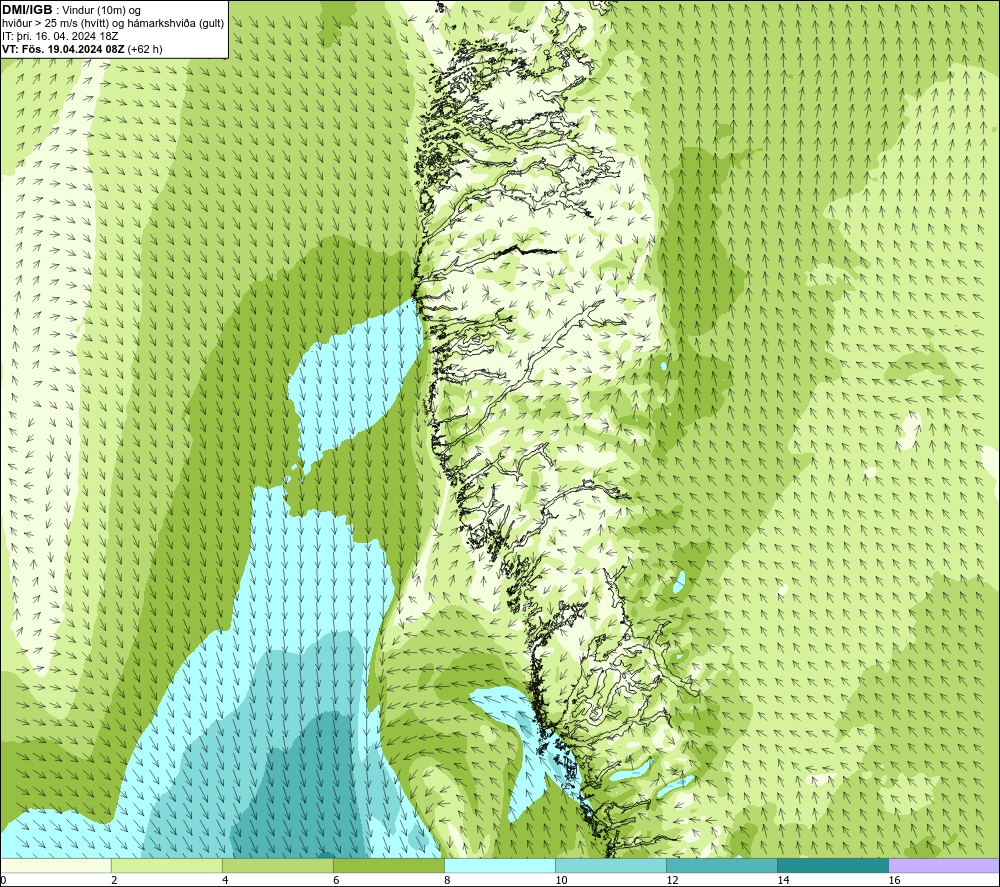Click legend tick label '14'

pyautogui.click(x=783, y=881)
